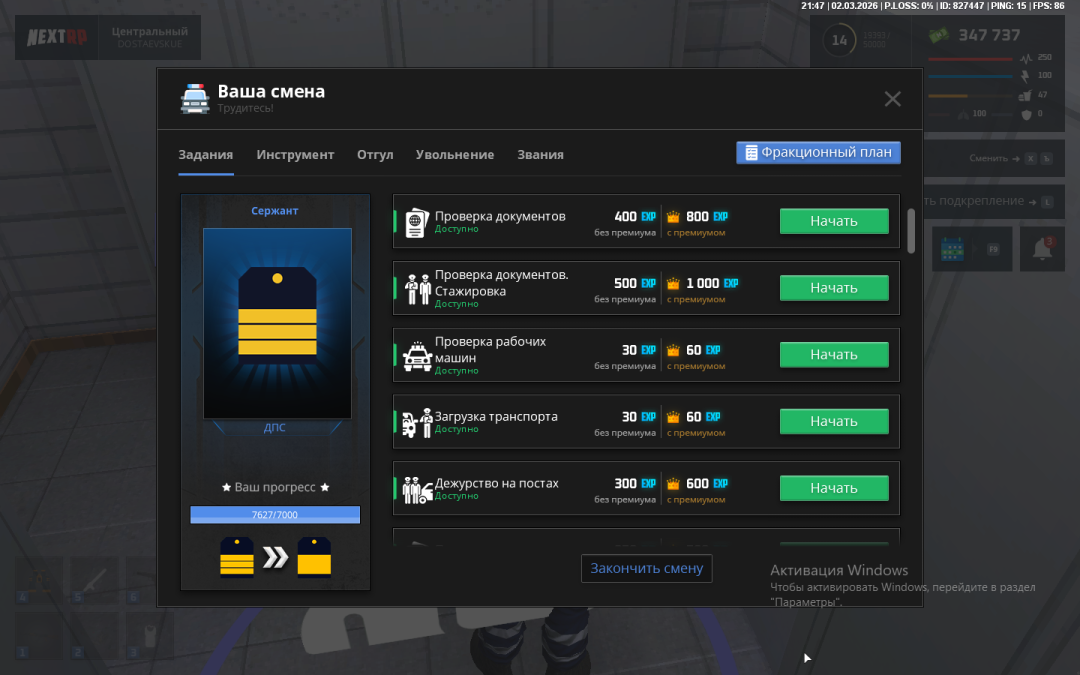The image size is (1080, 675).
Task: Go to the Увольнение tab
Action: pyautogui.click(x=455, y=155)
